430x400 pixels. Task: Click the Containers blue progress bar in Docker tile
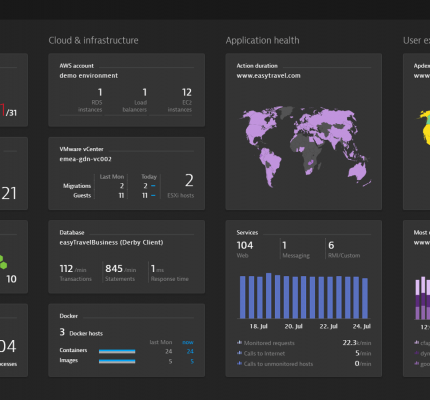click(x=117, y=351)
